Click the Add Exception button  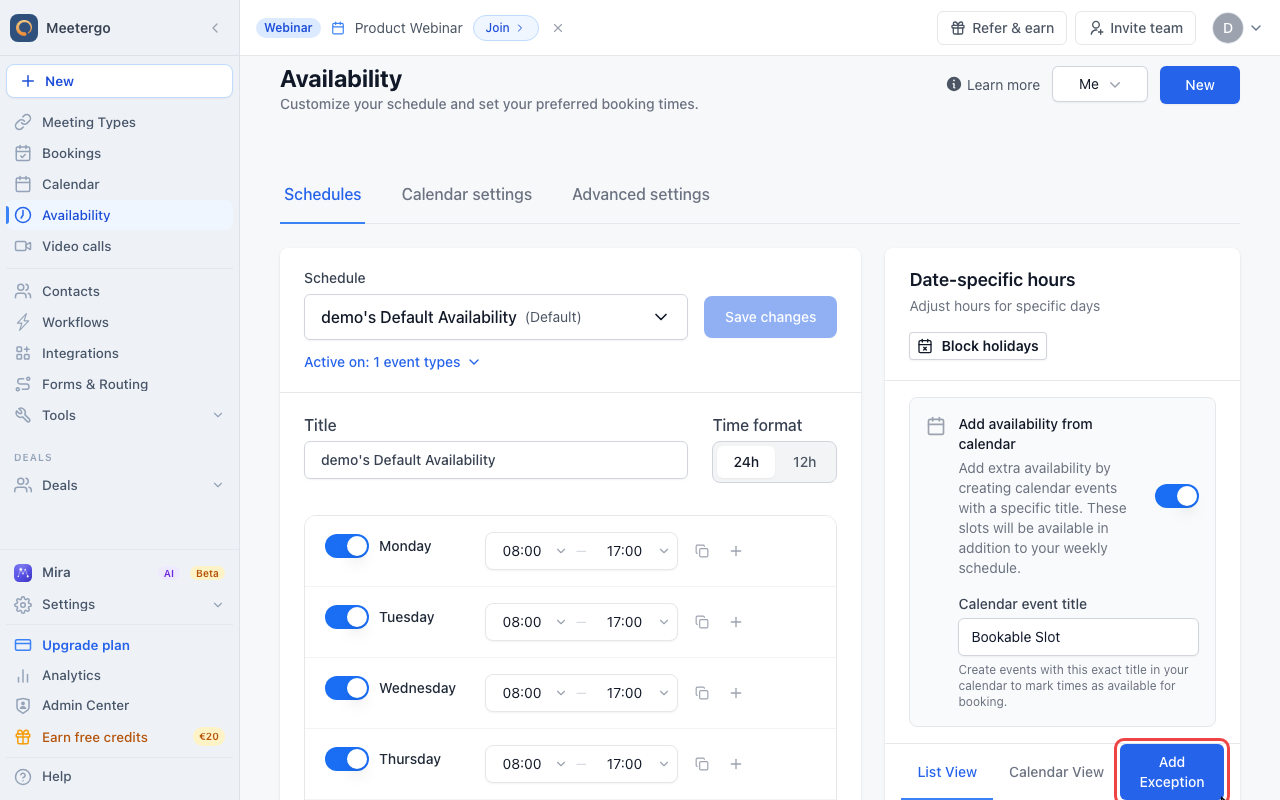tap(1172, 772)
